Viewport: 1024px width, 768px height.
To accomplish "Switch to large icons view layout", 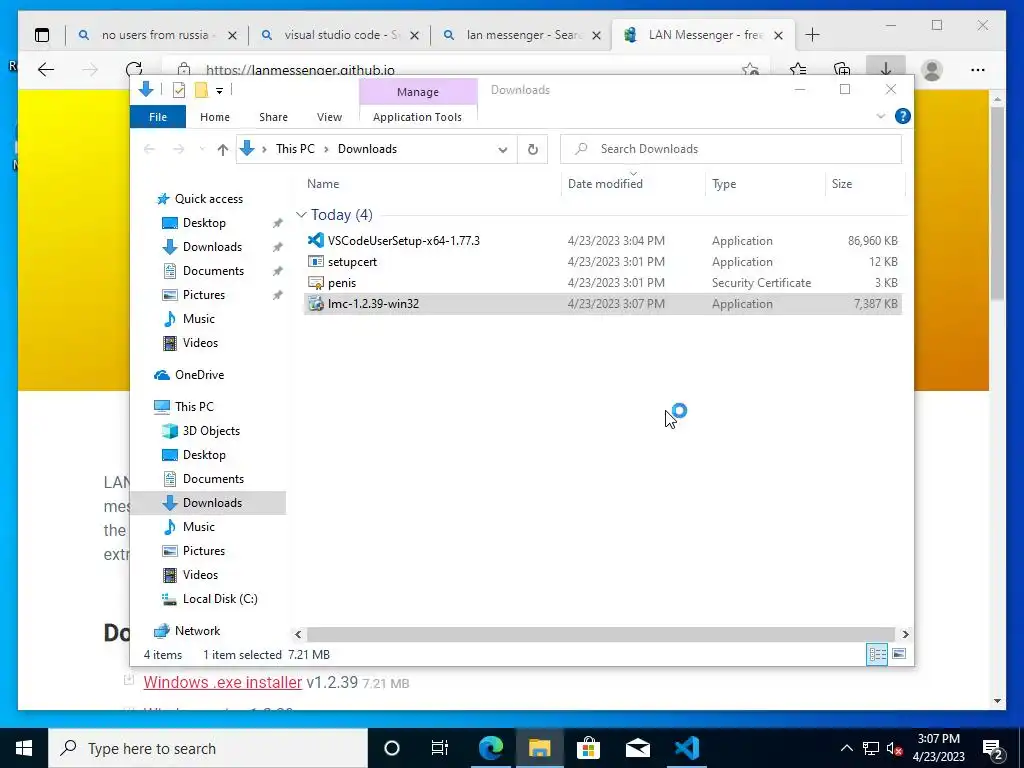I will [x=899, y=654].
